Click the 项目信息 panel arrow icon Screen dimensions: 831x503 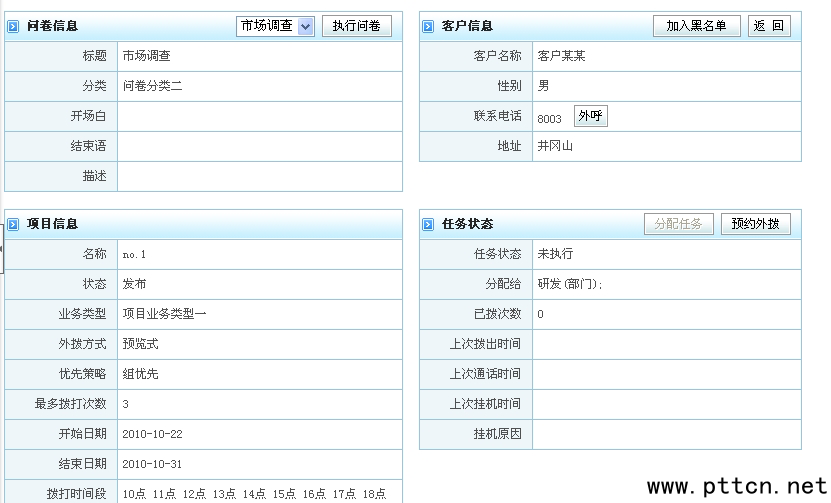click(x=13, y=224)
